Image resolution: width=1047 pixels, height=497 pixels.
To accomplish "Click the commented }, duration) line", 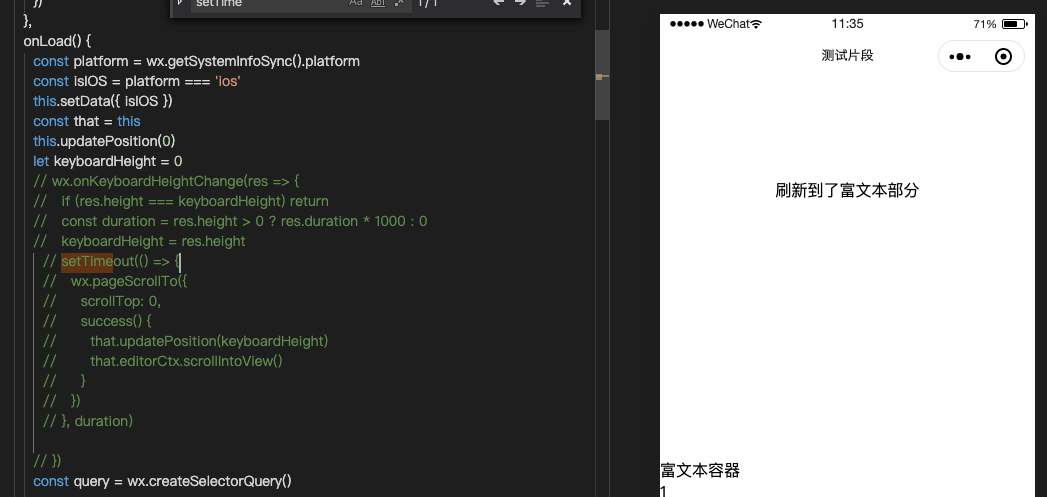I will tap(88, 422).
